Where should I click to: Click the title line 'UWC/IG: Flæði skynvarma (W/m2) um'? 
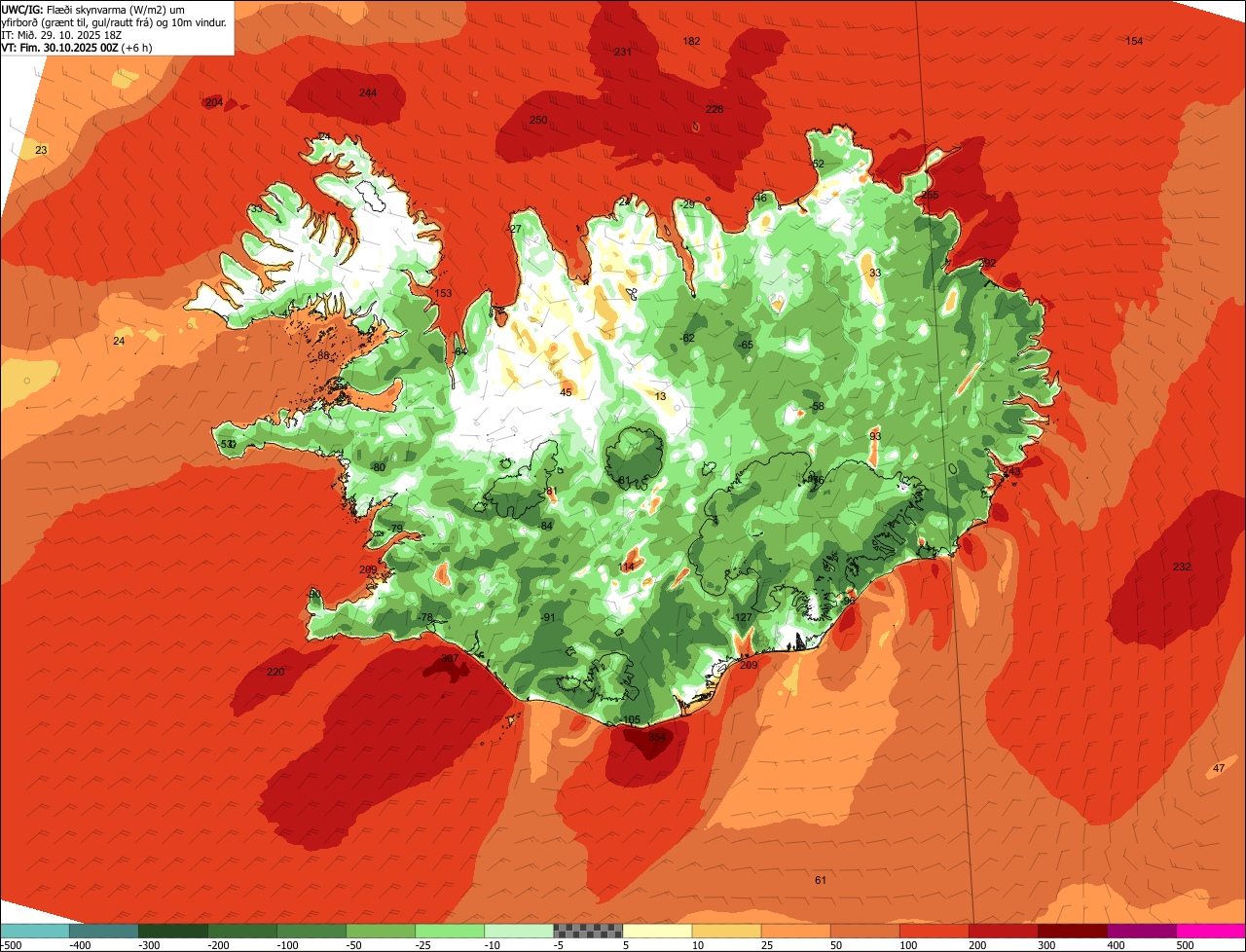point(94,9)
